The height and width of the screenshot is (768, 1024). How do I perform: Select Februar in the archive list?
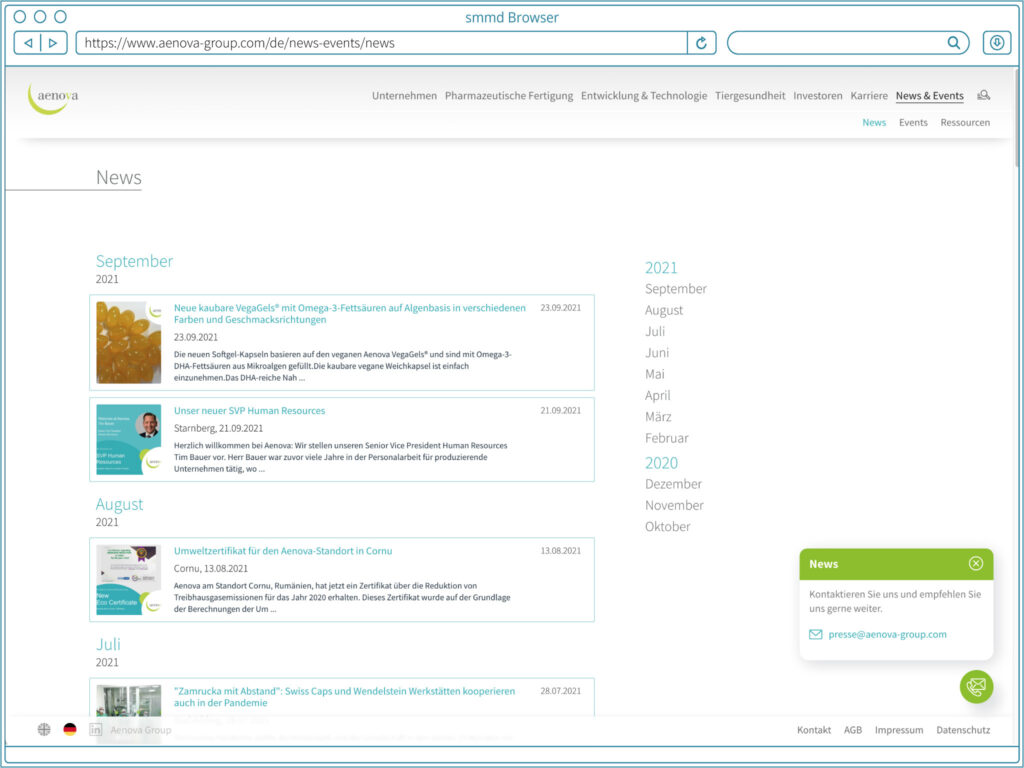(667, 438)
